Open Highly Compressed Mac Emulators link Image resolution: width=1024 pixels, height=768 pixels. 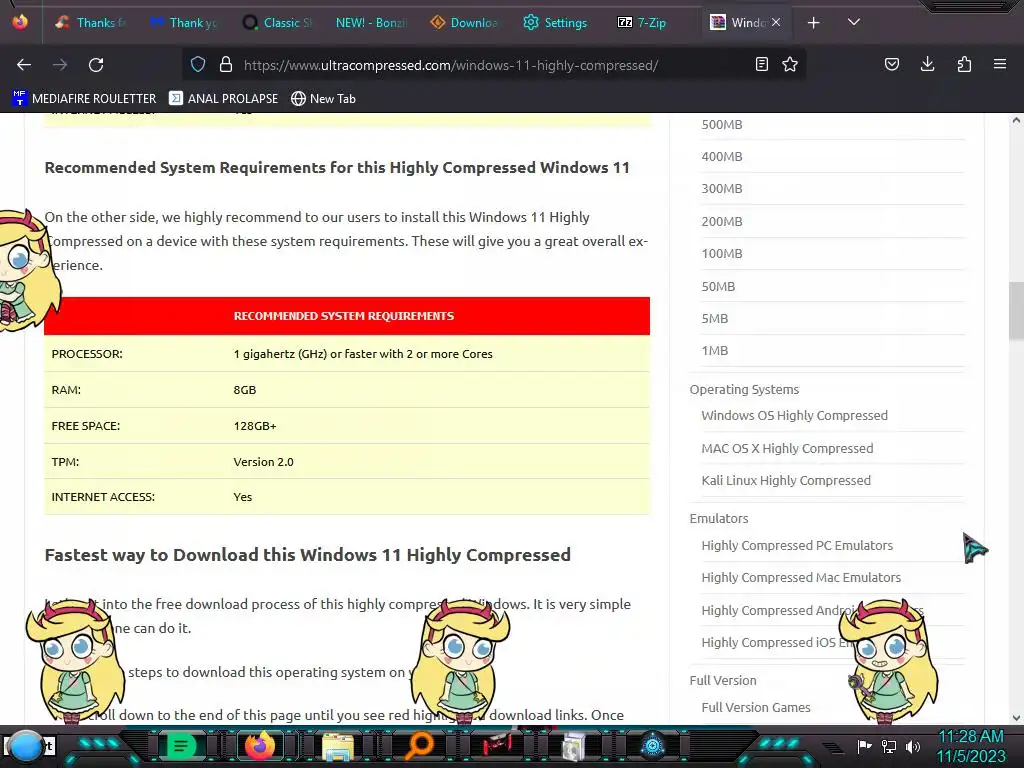point(801,577)
